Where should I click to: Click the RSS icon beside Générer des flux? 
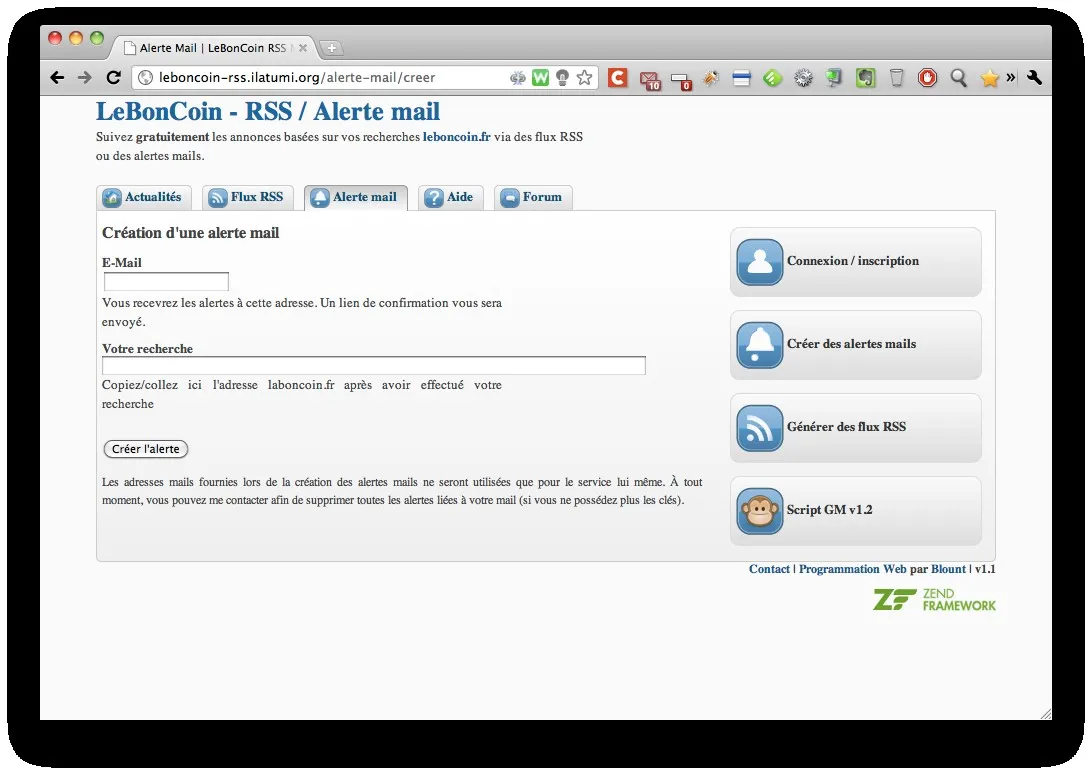(x=759, y=428)
